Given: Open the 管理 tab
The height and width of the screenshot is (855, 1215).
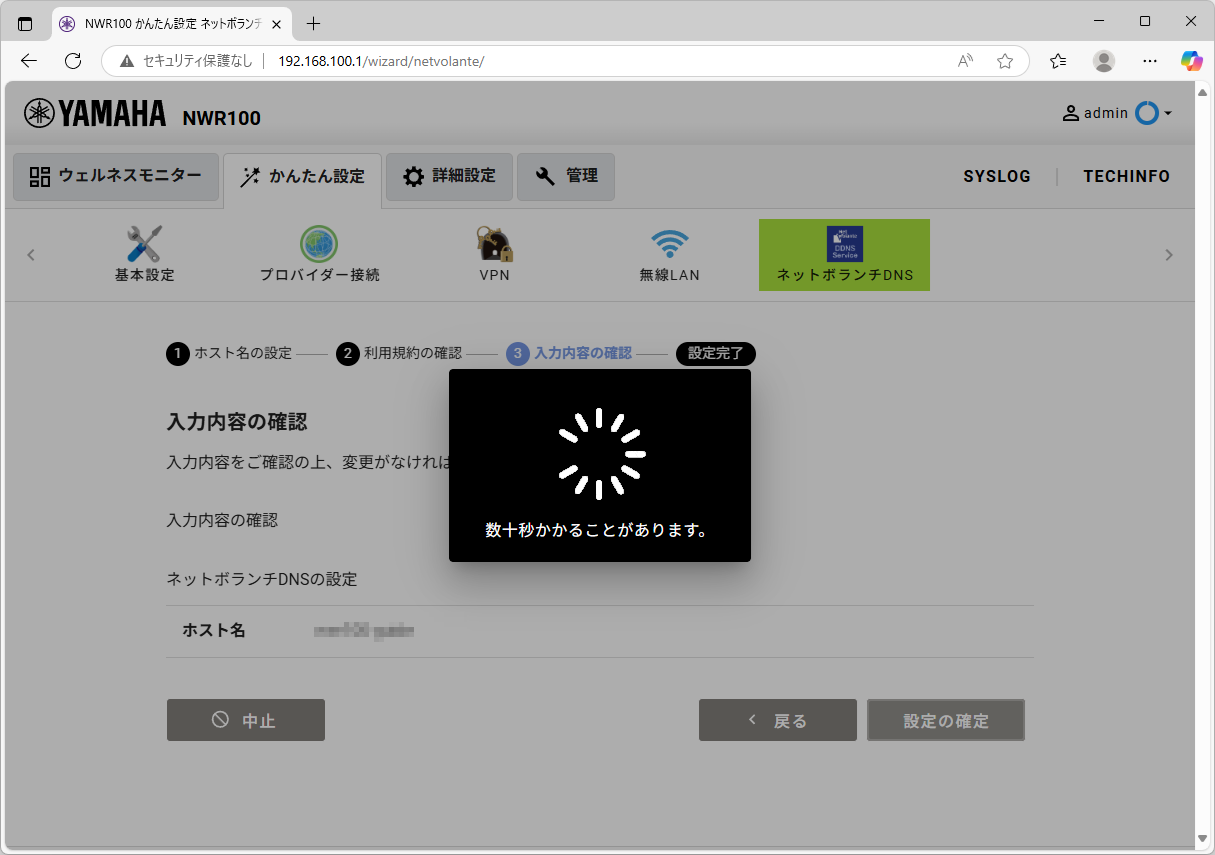Looking at the screenshot, I should pos(566,177).
